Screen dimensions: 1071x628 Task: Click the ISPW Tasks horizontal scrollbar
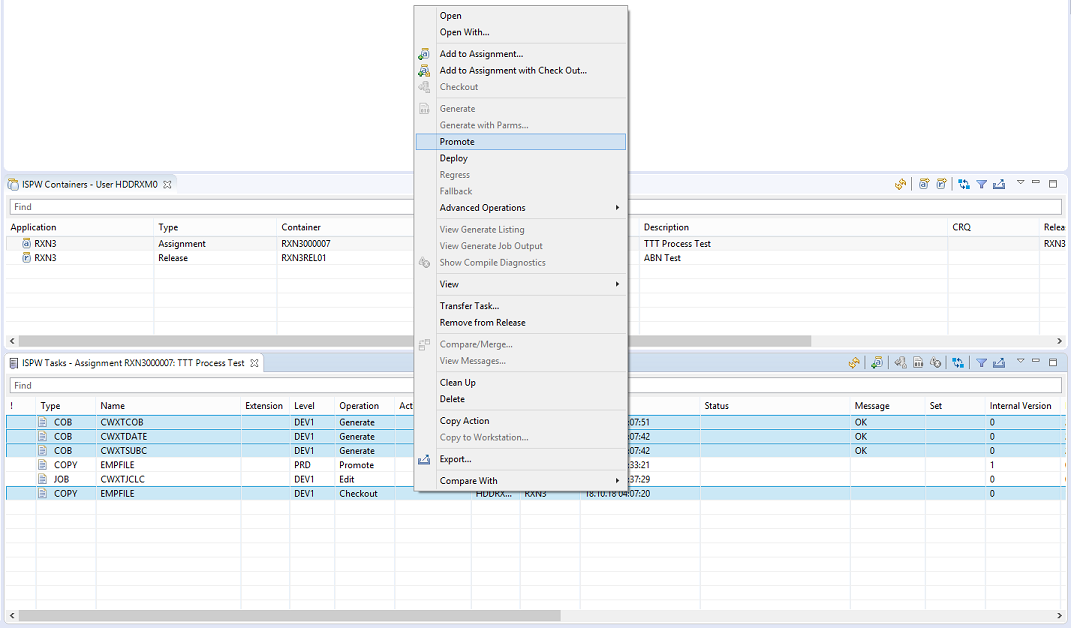(x=290, y=616)
